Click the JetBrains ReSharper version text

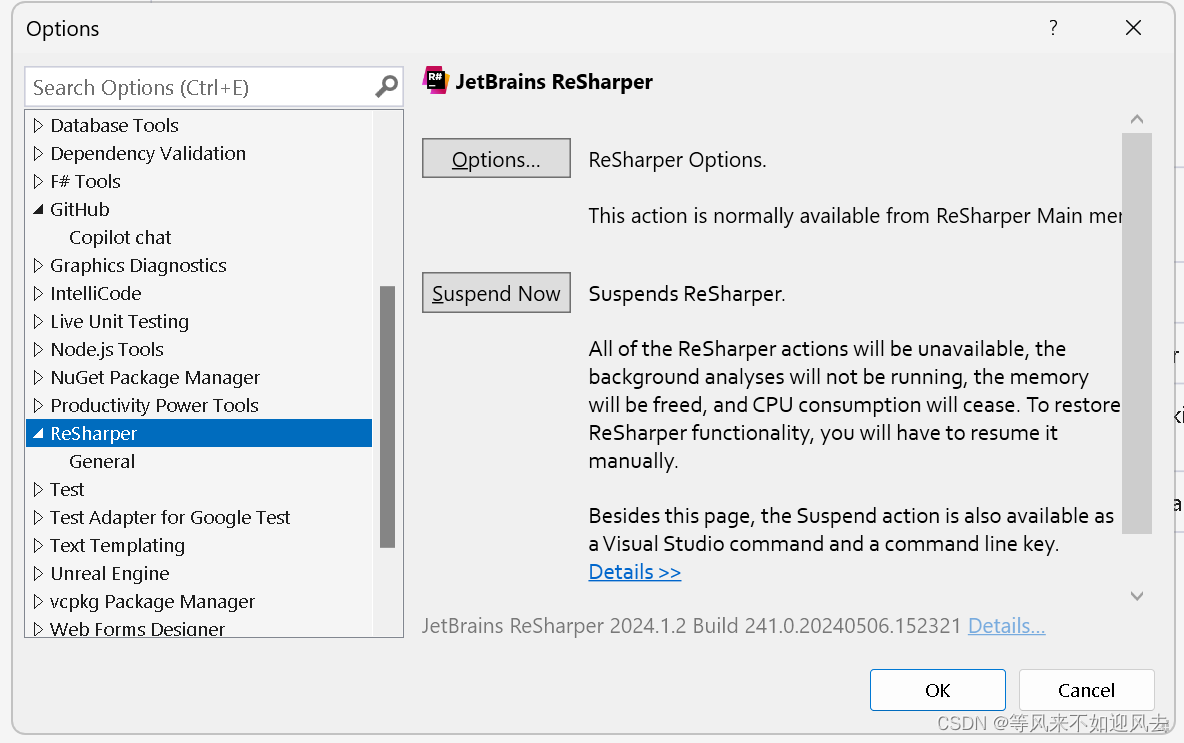click(x=691, y=625)
